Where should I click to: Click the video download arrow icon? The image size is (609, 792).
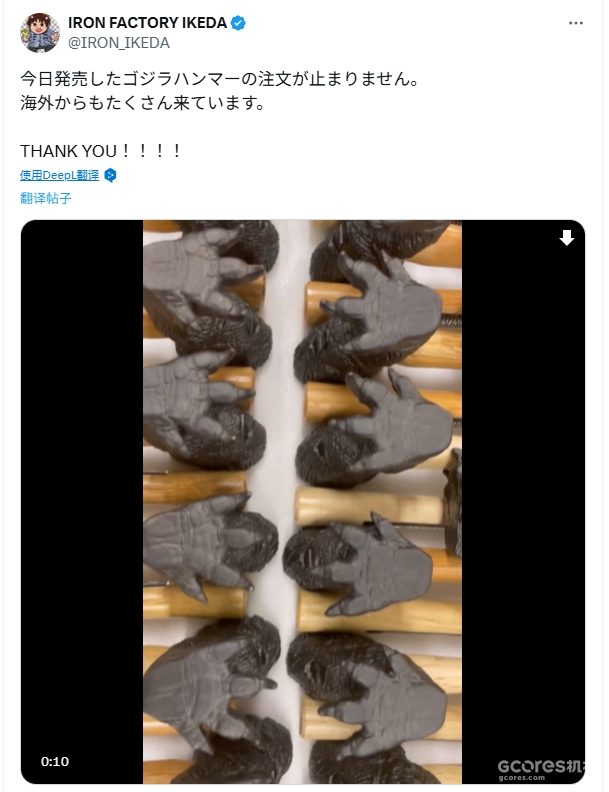(567, 237)
